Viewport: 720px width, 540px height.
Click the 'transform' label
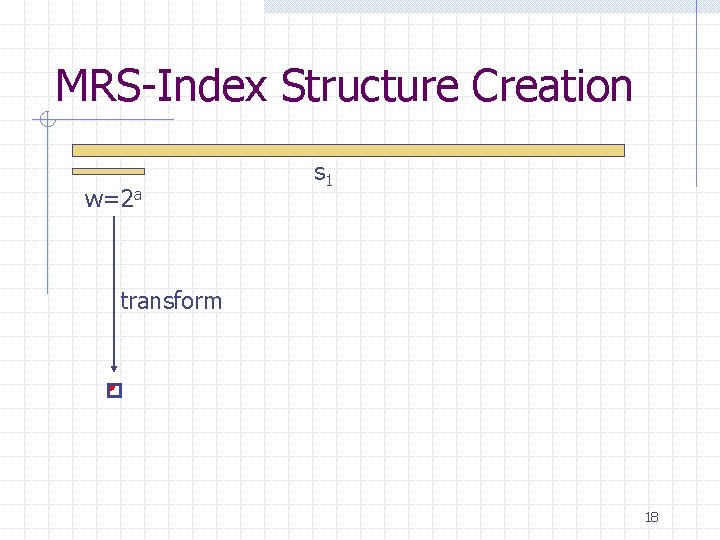coord(171,301)
